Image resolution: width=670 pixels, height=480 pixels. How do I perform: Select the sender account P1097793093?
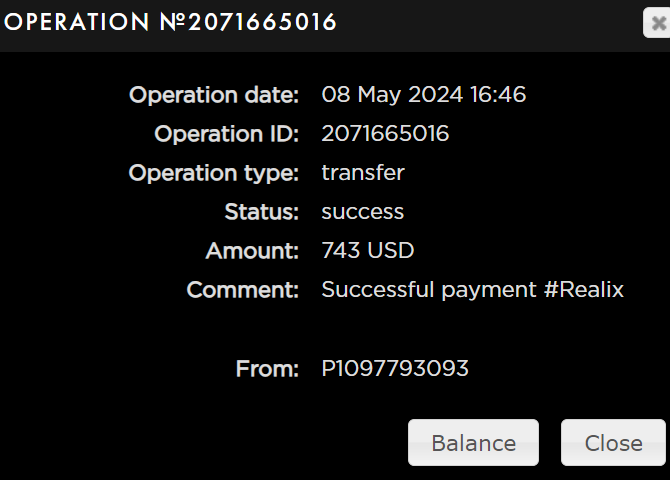394,369
